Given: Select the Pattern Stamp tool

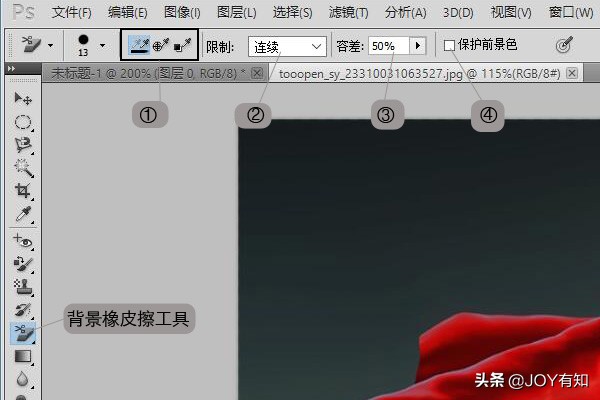Looking at the screenshot, I should click(23, 287).
